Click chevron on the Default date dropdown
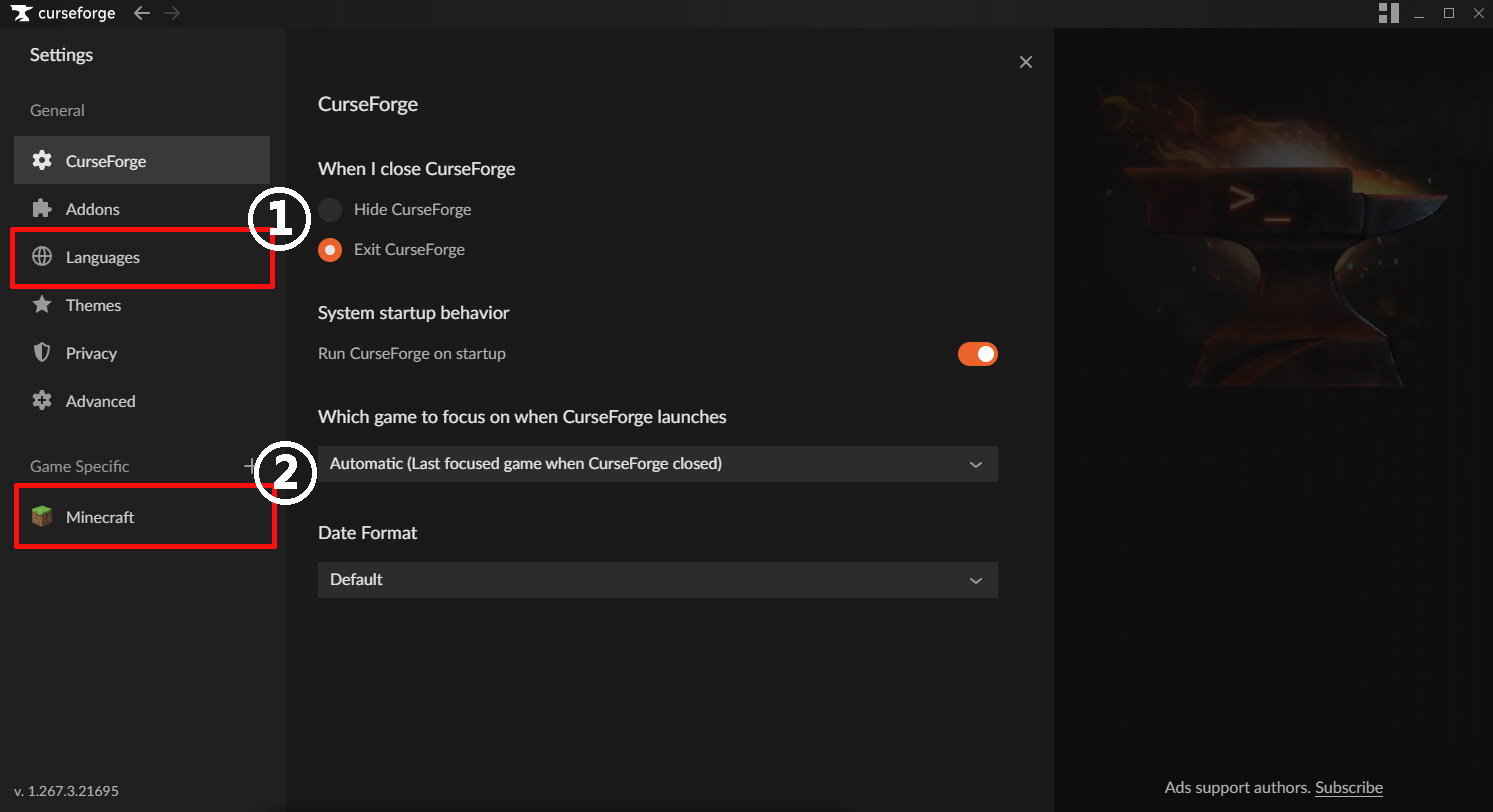1493x812 pixels. pos(976,581)
